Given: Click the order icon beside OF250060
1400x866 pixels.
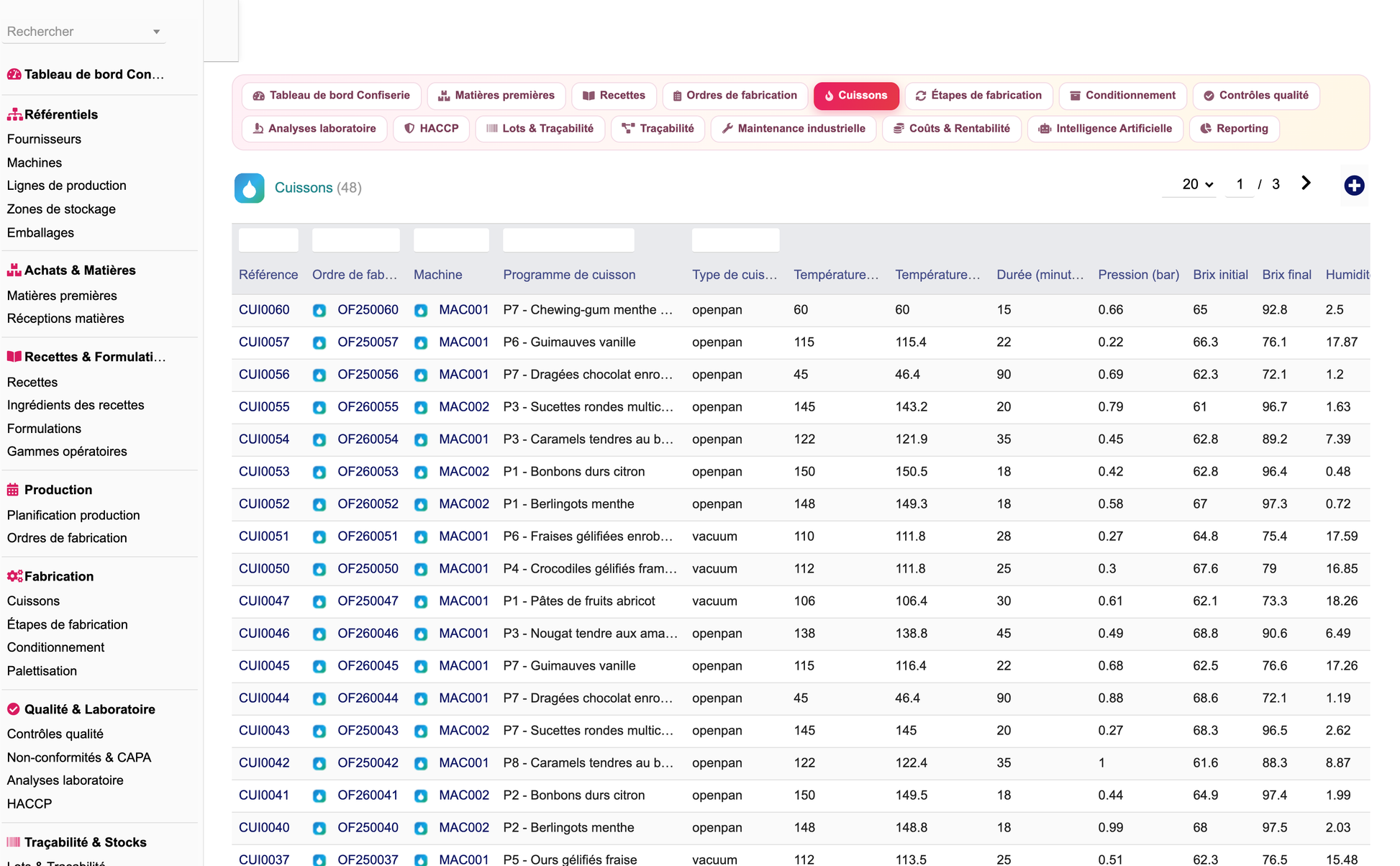Looking at the screenshot, I should [x=319, y=311].
